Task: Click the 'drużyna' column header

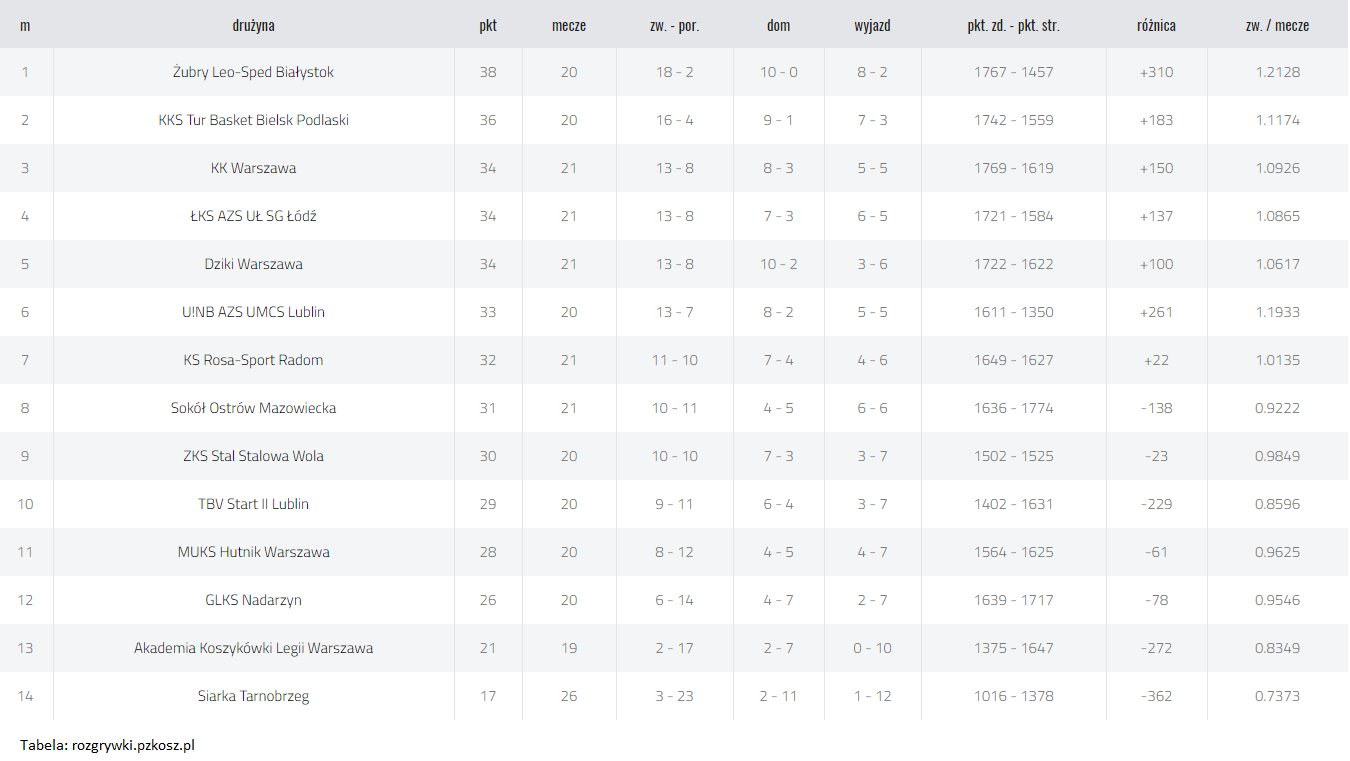Action: tap(253, 26)
